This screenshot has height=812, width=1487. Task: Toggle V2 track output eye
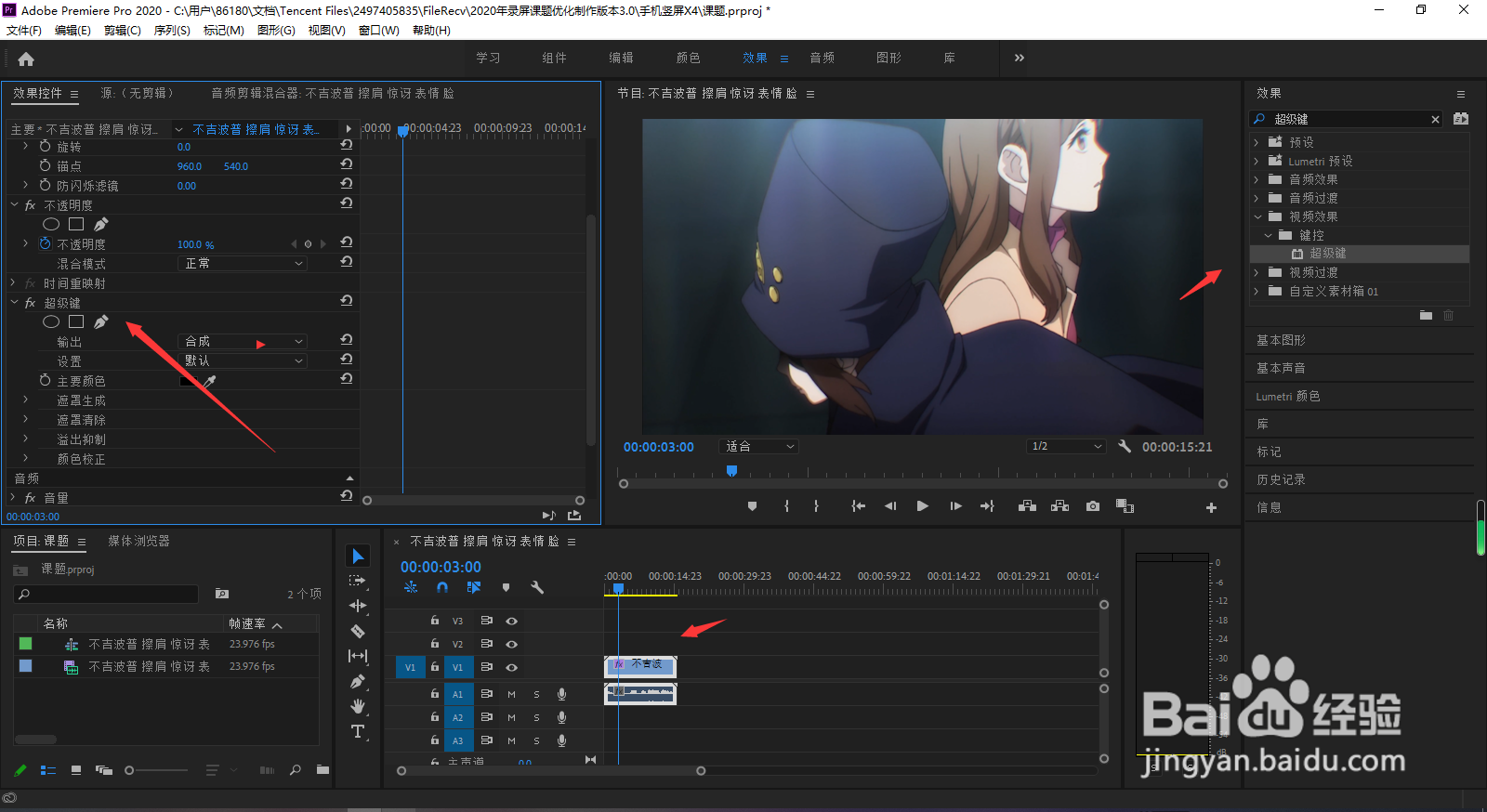pos(511,644)
